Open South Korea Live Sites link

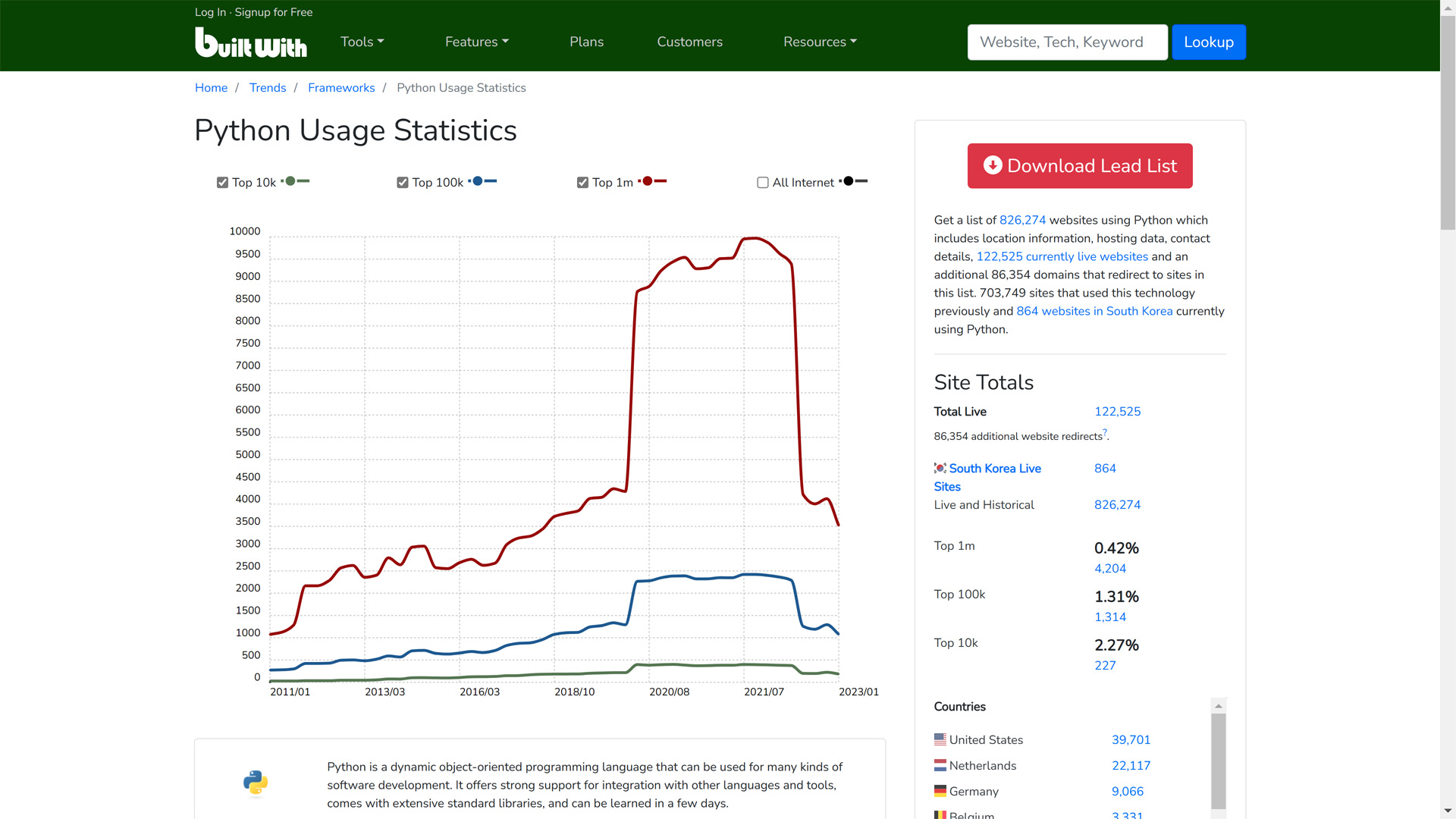click(987, 477)
